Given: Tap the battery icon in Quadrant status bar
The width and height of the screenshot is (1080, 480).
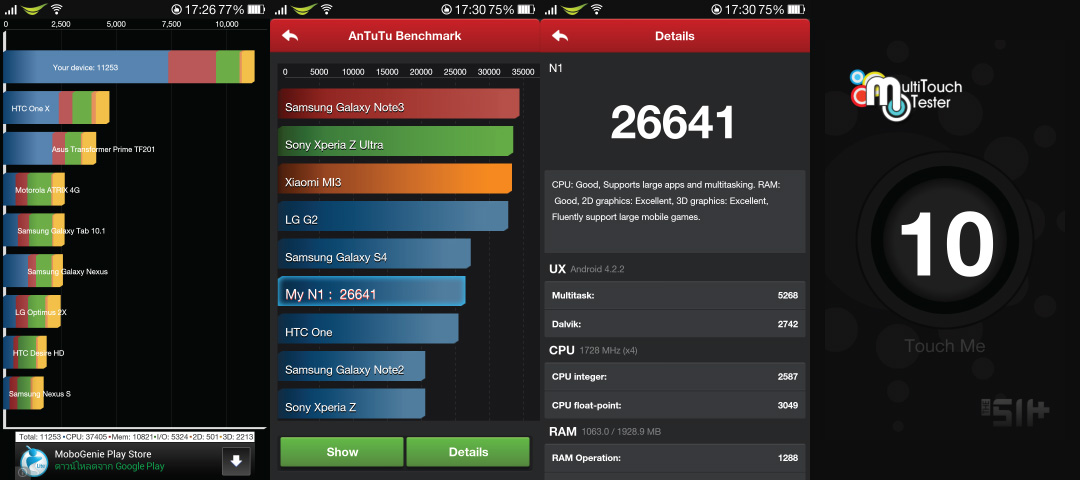Looking at the screenshot, I should pyautogui.click(x=256, y=10).
